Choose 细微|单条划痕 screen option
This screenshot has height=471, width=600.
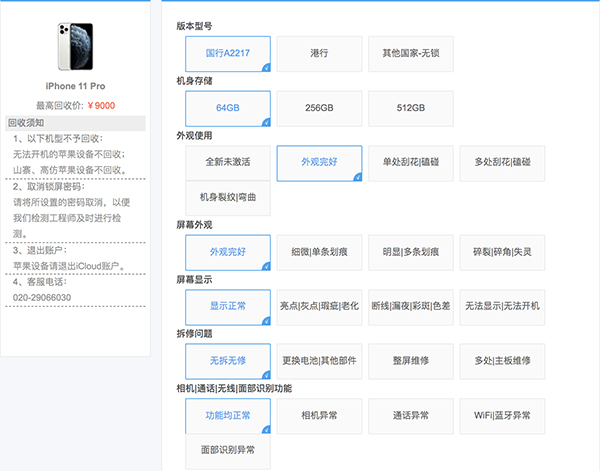click(319, 253)
